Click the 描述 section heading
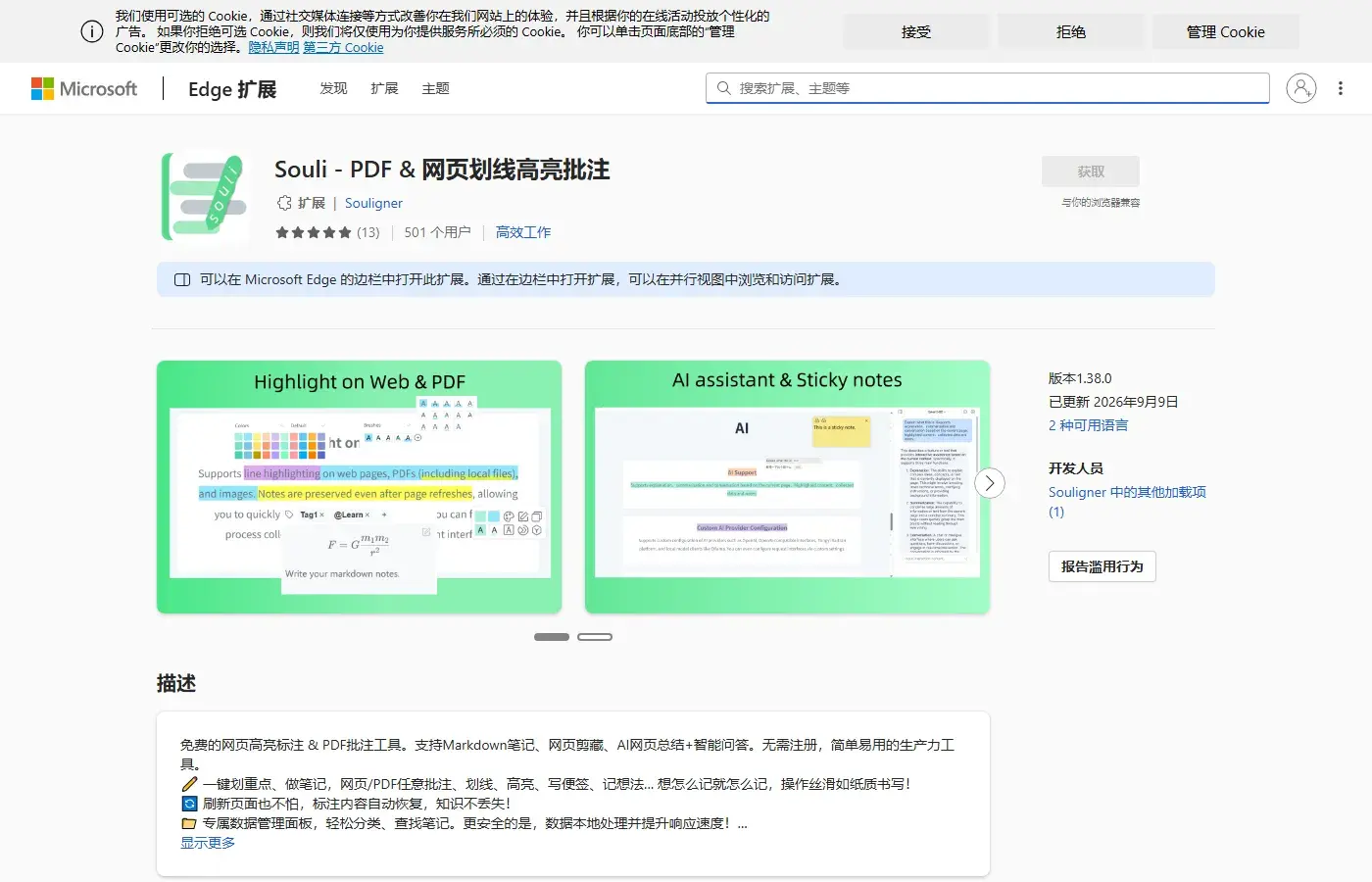 176,683
